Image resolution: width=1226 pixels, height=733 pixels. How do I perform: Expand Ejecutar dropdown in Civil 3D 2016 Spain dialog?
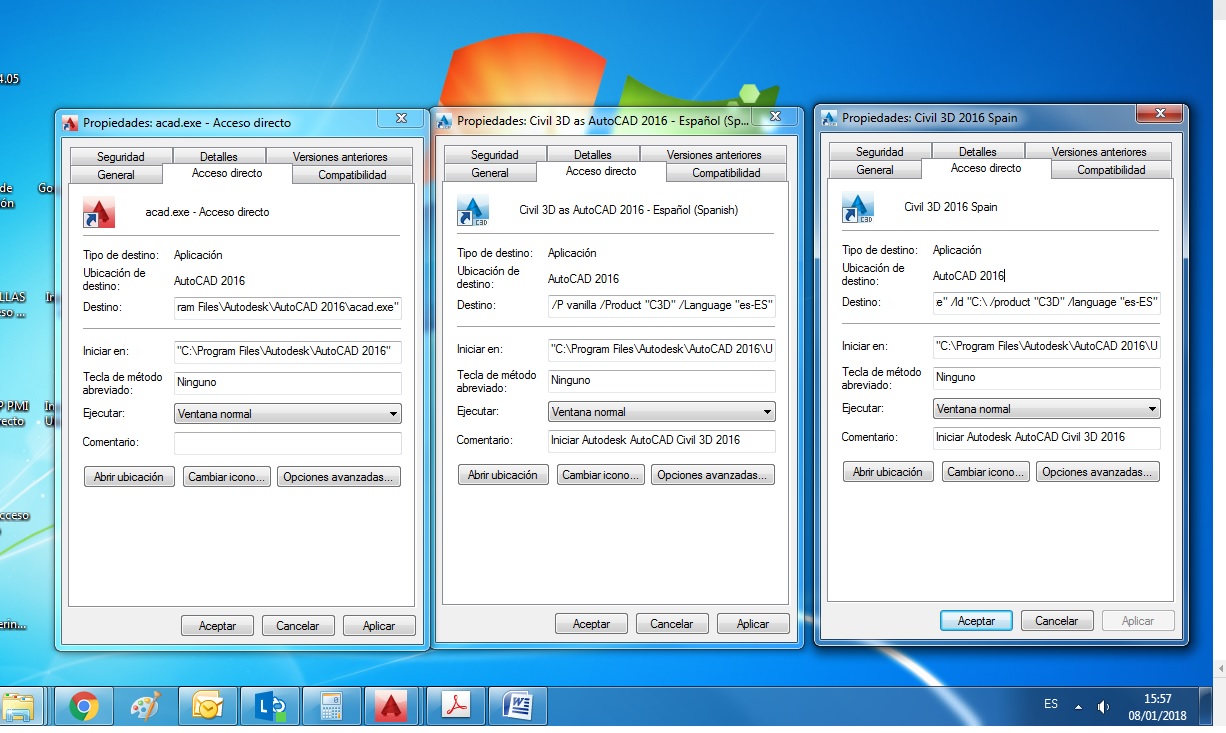pos(1047,408)
